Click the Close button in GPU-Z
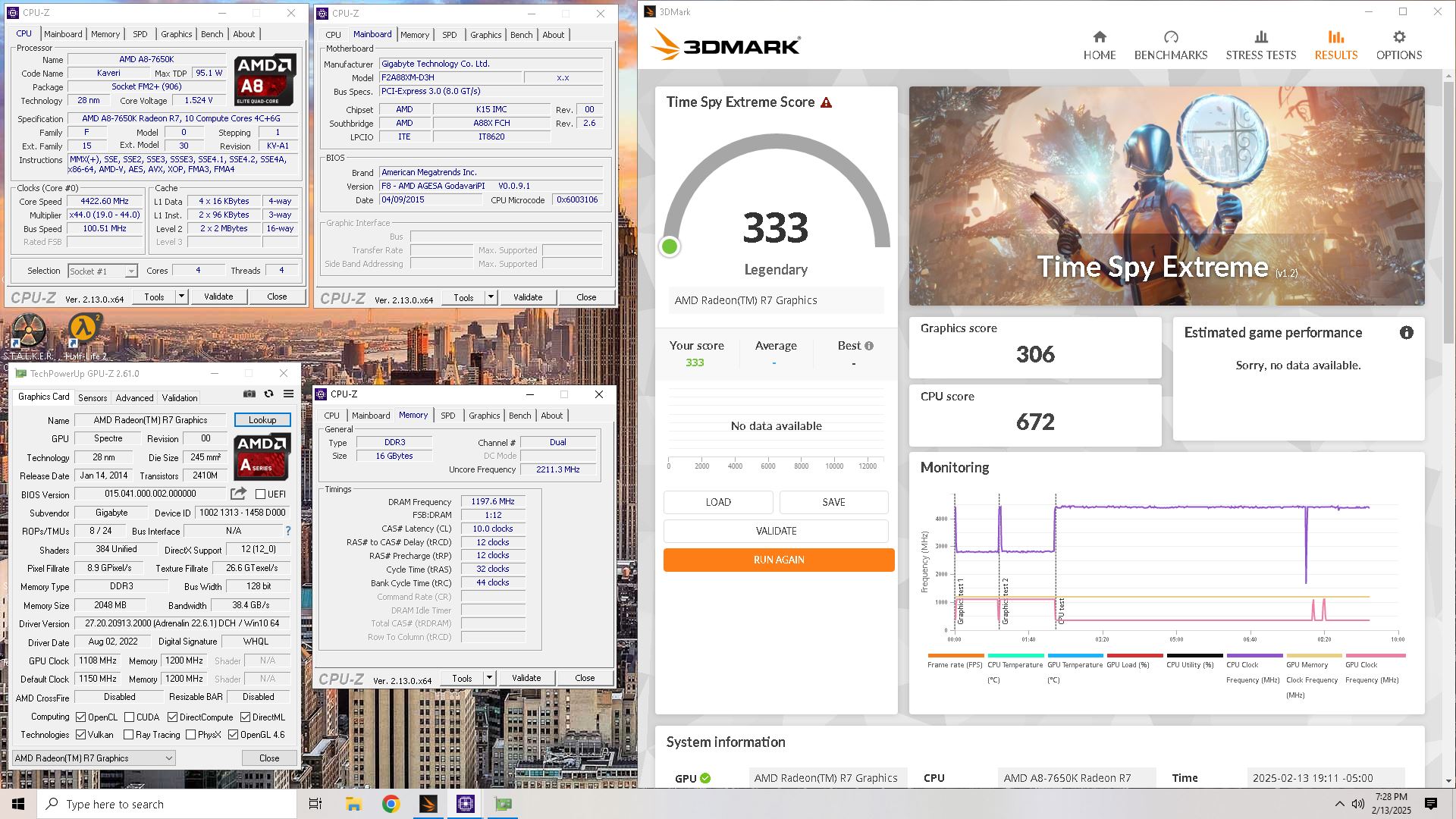Screen dimensions: 1456x819 click(269, 758)
